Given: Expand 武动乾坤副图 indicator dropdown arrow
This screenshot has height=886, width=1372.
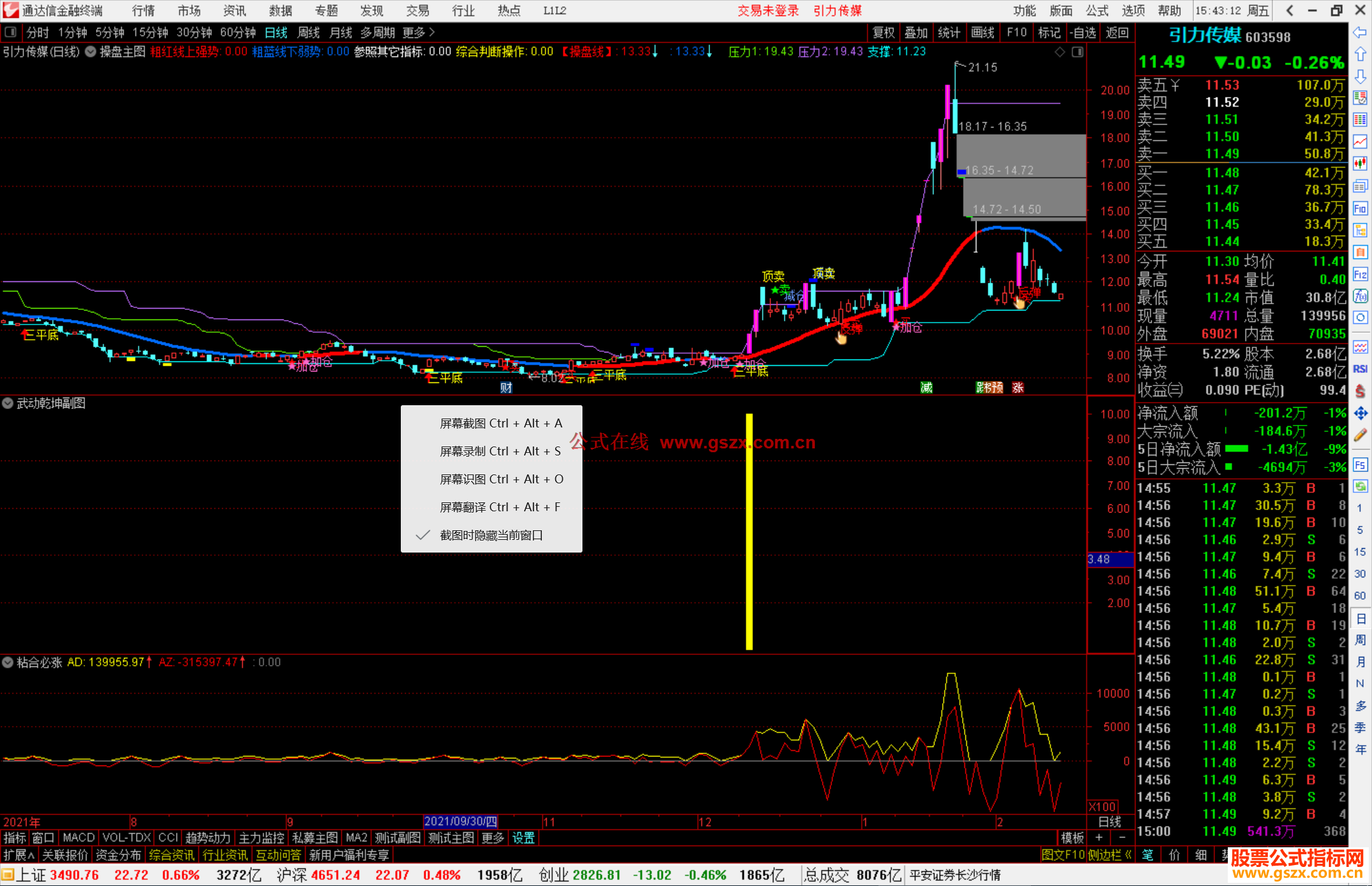Looking at the screenshot, I should (8, 403).
